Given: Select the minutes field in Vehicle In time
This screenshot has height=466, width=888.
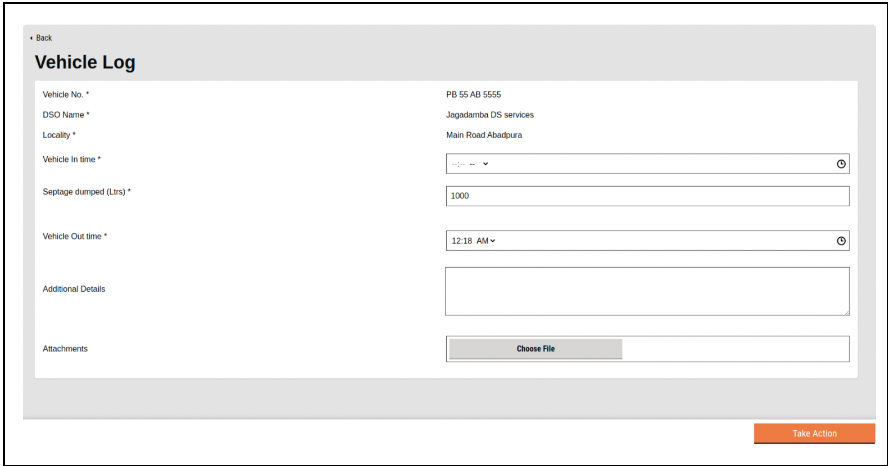Looking at the screenshot, I should point(462,164).
